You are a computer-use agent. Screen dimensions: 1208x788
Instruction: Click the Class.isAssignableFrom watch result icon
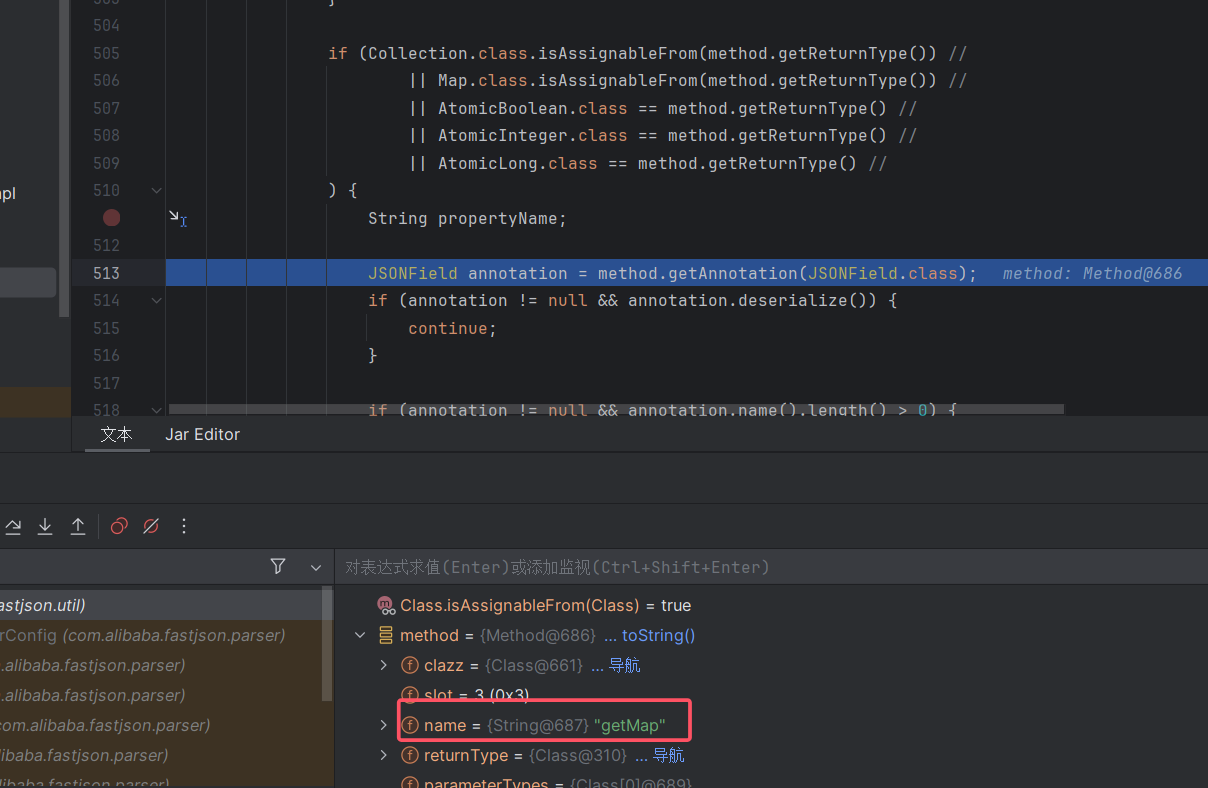coord(385,605)
